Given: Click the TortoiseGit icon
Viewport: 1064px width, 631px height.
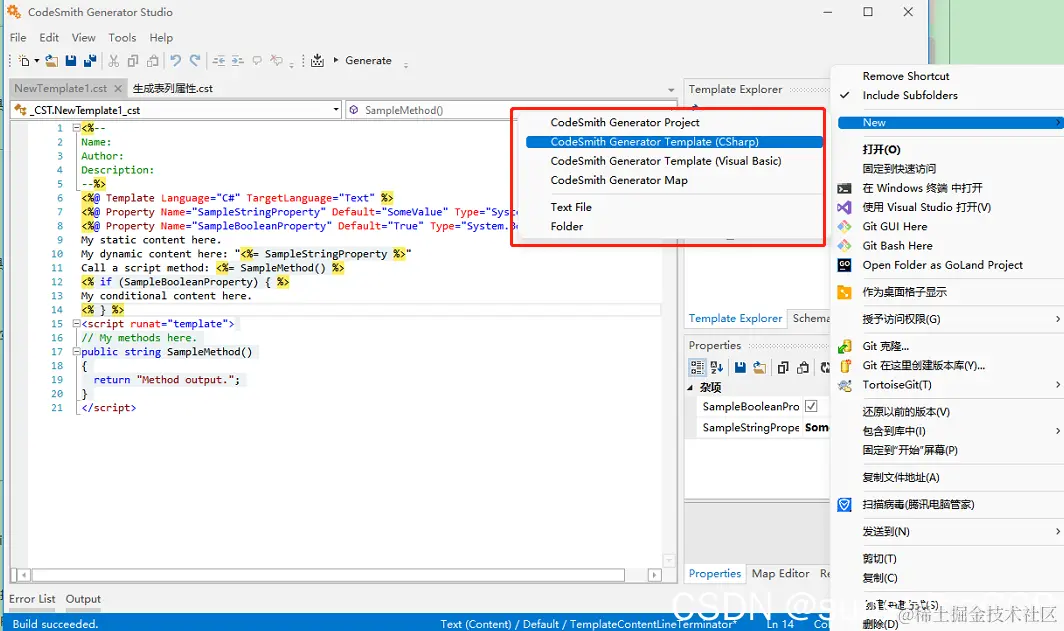Looking at the screenshot, I should pyautogui.click(x=844, y=385).
